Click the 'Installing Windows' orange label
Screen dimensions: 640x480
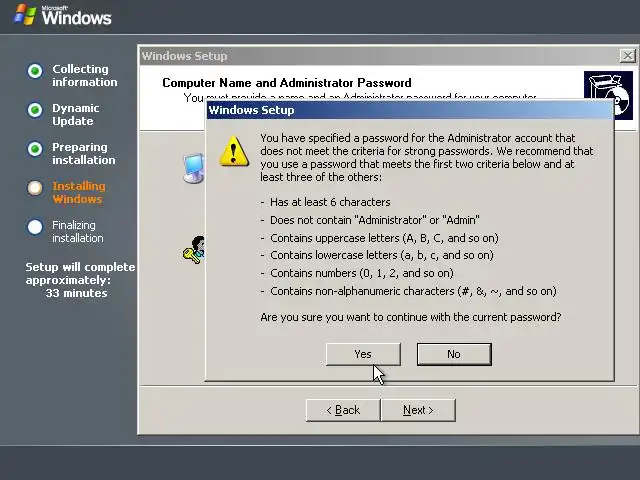[79, 193]
